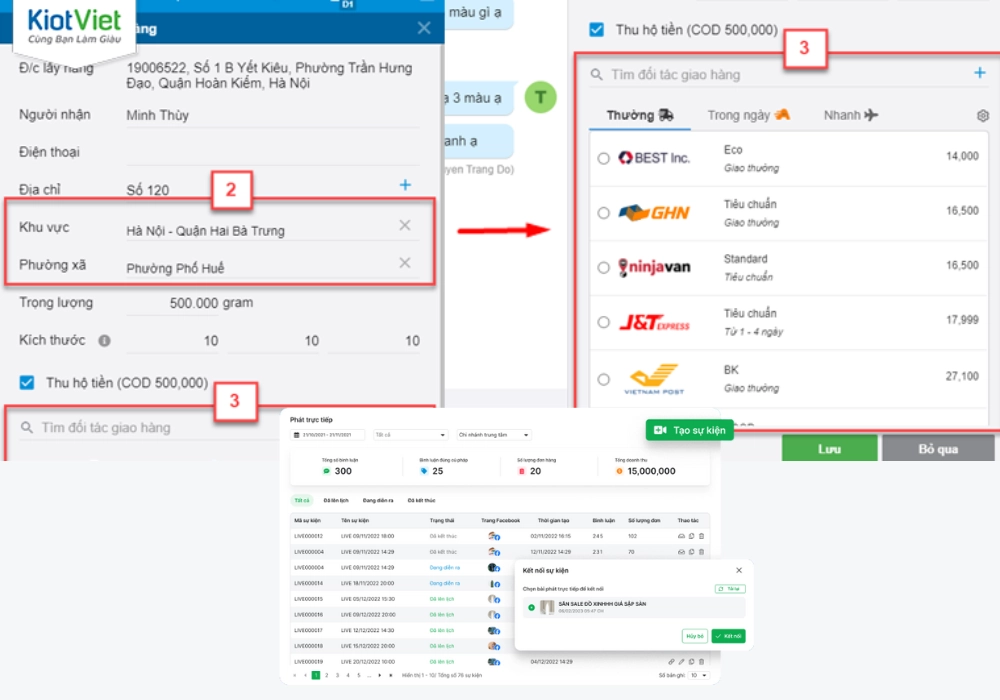1000x700 pixels.
Task: Copy event LIVE000012 with duplicate icon
Action: point(691,536)
